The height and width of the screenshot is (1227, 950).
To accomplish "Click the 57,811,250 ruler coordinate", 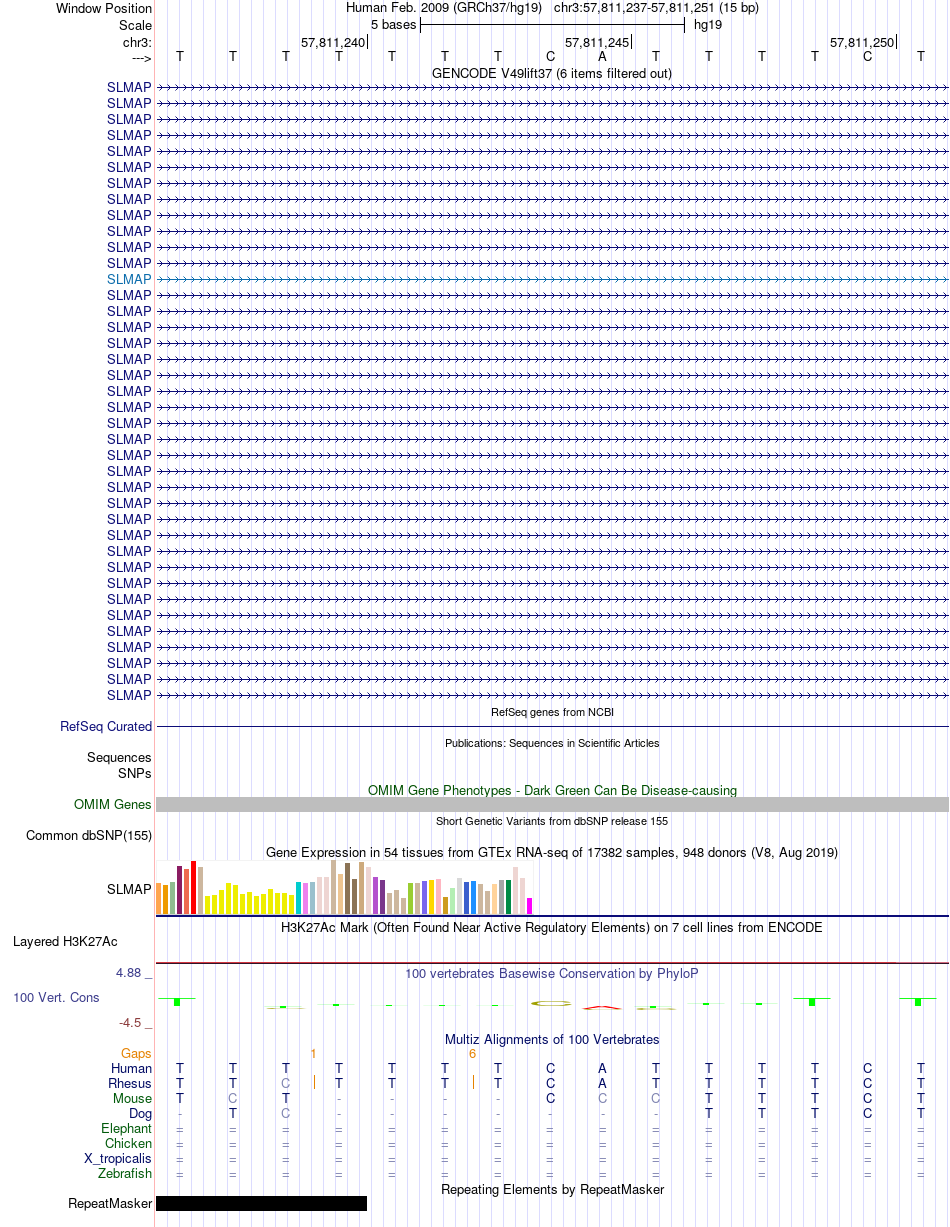I will tap(862, 42).
